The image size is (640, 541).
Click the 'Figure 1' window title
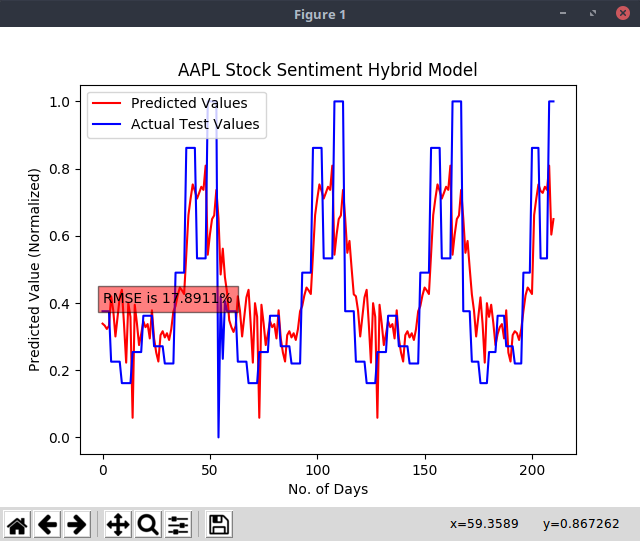pyautogui.click(x=320, y=15)
